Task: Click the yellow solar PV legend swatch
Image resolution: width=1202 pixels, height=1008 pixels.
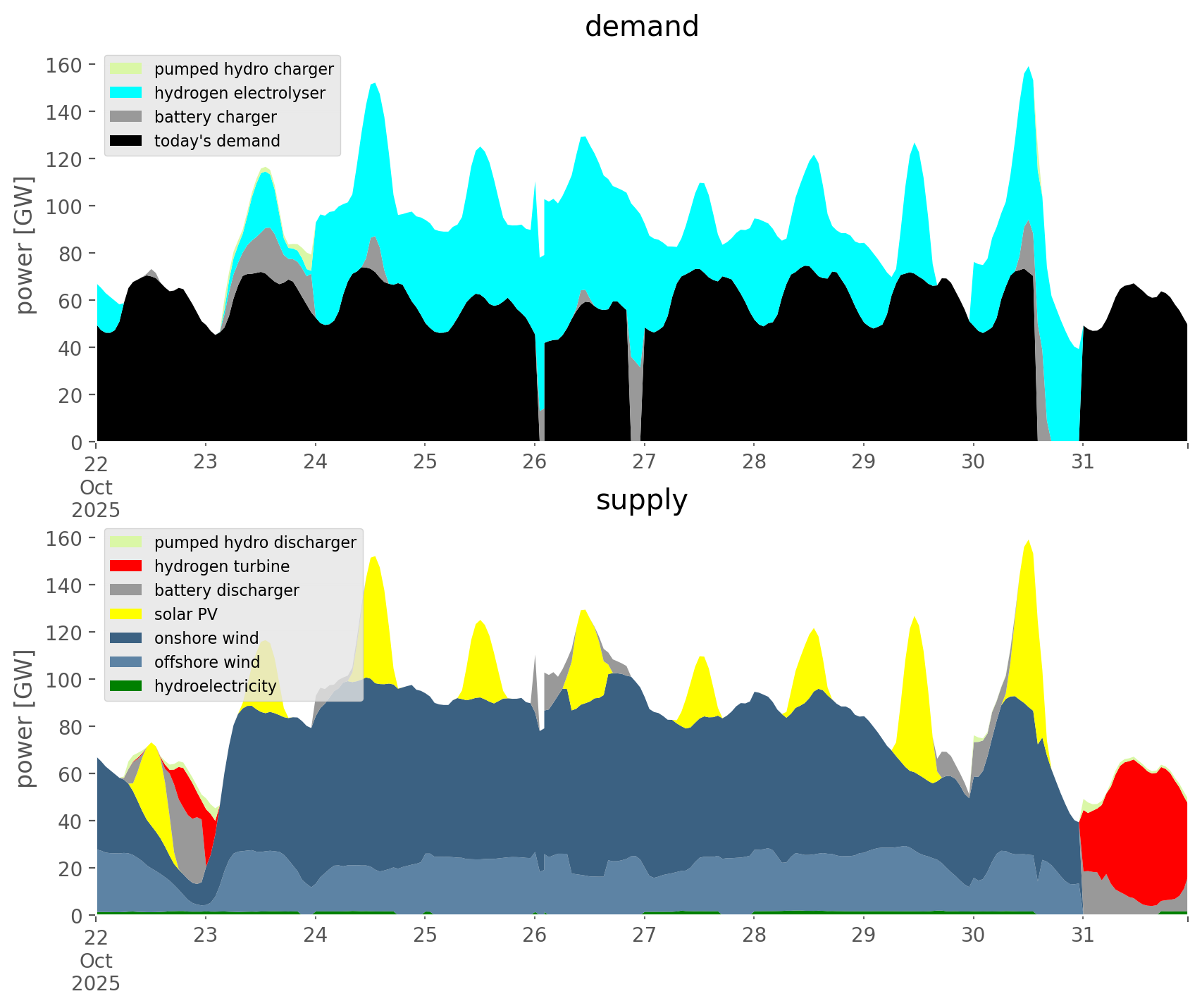Action: pyautogui.click(x=126, y=614)
